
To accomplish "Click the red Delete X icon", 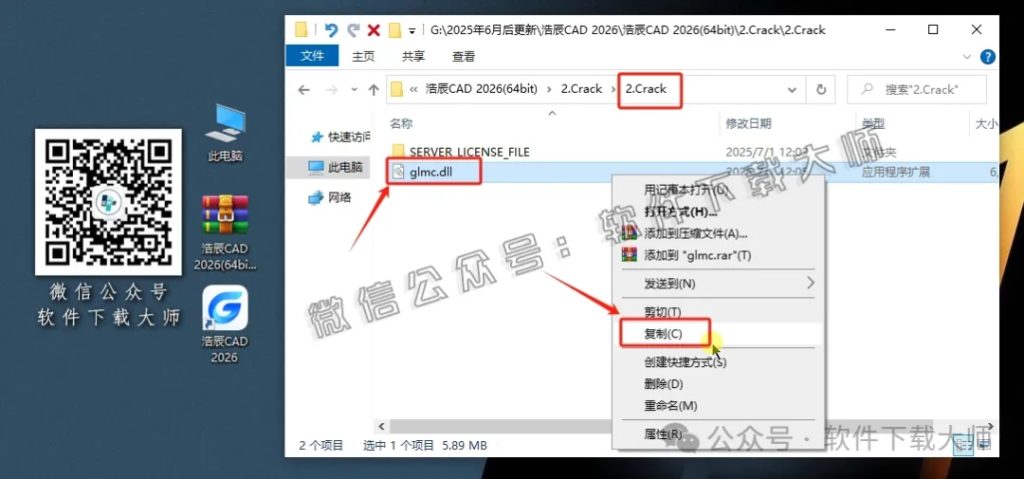I will pyautogui.click(x=374, y=30).
